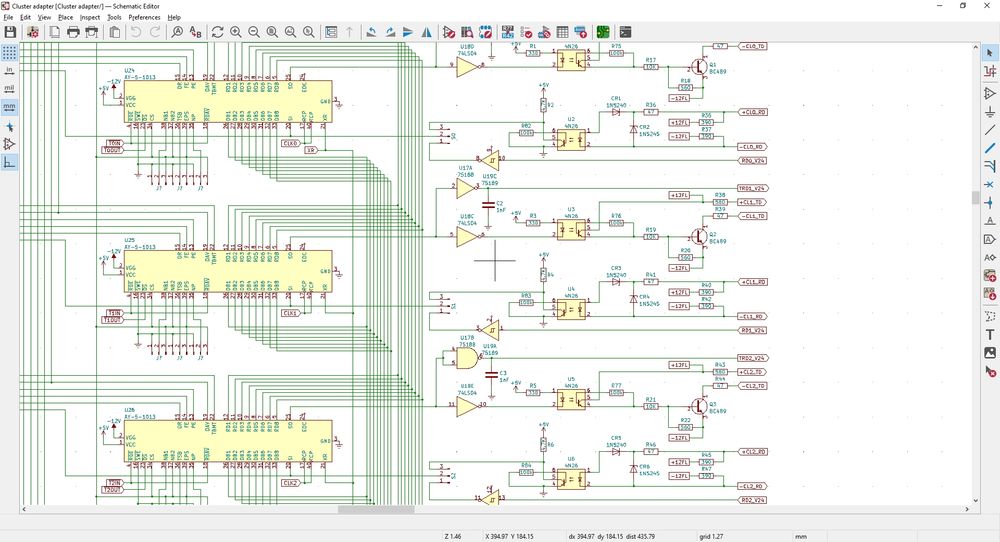Screen dimensions: 1000x542
Task: Select the Add Hierarchical Sheet tool
Action: pos(990,276)
